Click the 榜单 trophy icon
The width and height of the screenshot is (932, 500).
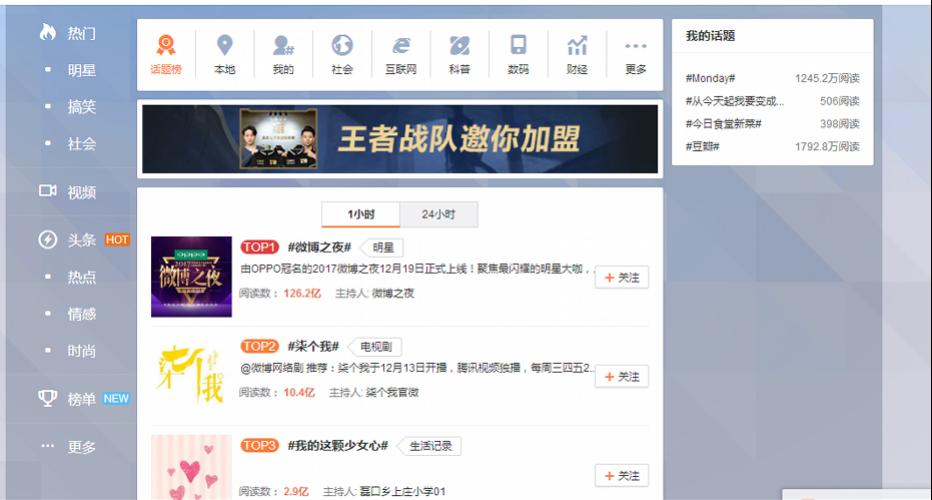[x=48, y=398]
